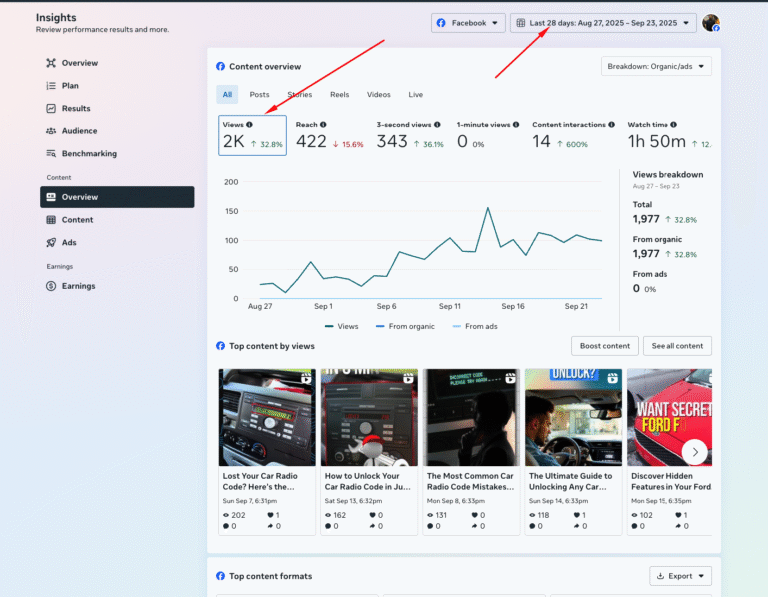Open the Lost Your Car Radio Code thumbnail
The image size is (768, 597).
coord(267,417)
